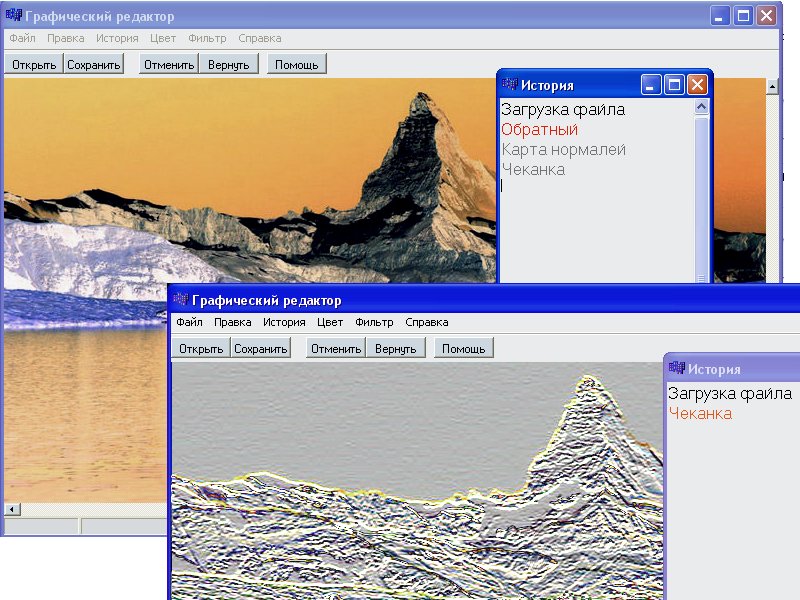This screenshot has width=800, height=600.
Task: Open Цвет menu in back editor window
Action: [x=163, y=38]
